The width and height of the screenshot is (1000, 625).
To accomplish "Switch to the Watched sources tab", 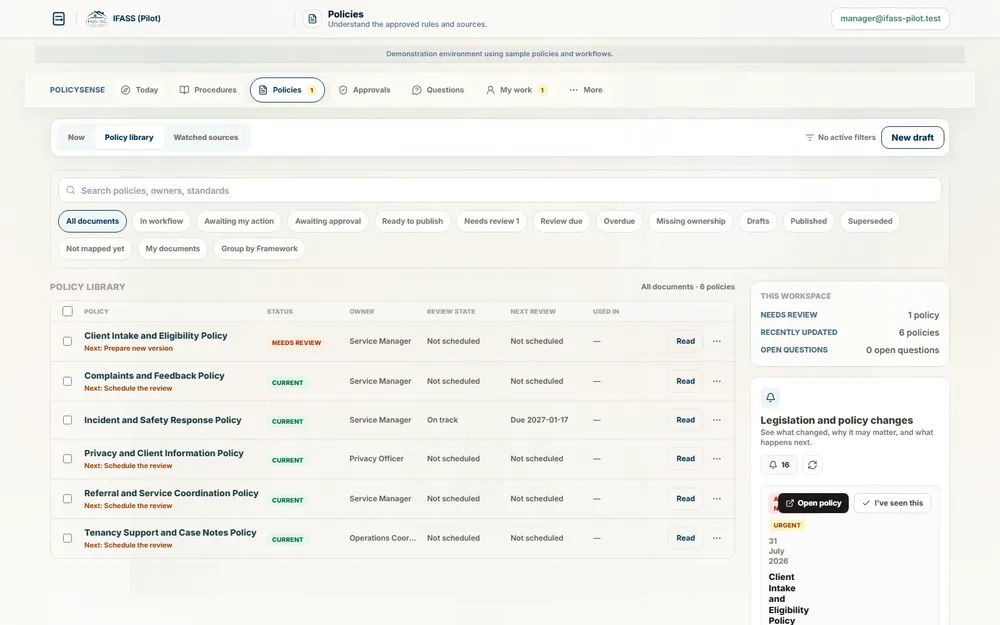I will click(206, 138).
